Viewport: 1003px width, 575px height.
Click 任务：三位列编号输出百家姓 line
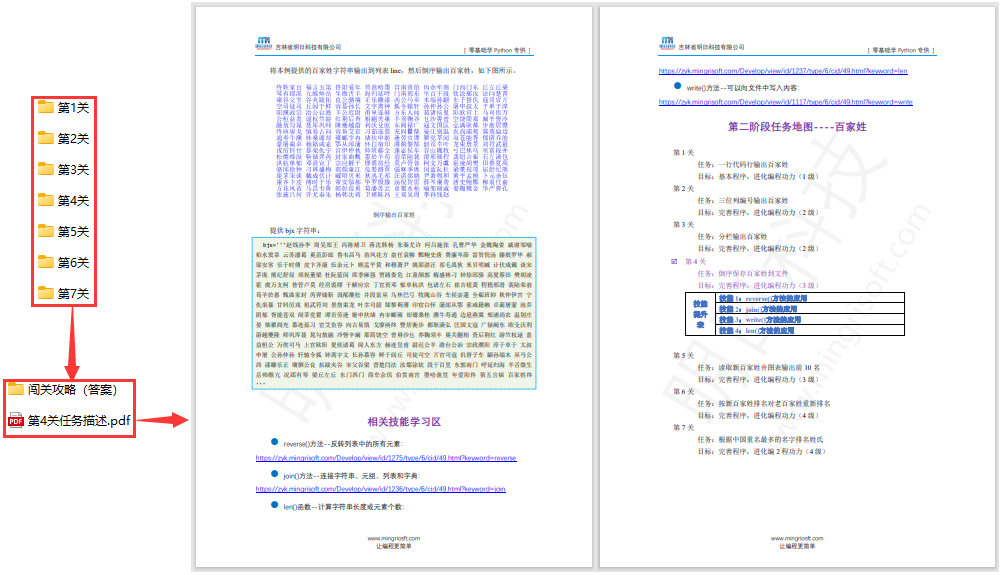[x=743, y=200]
